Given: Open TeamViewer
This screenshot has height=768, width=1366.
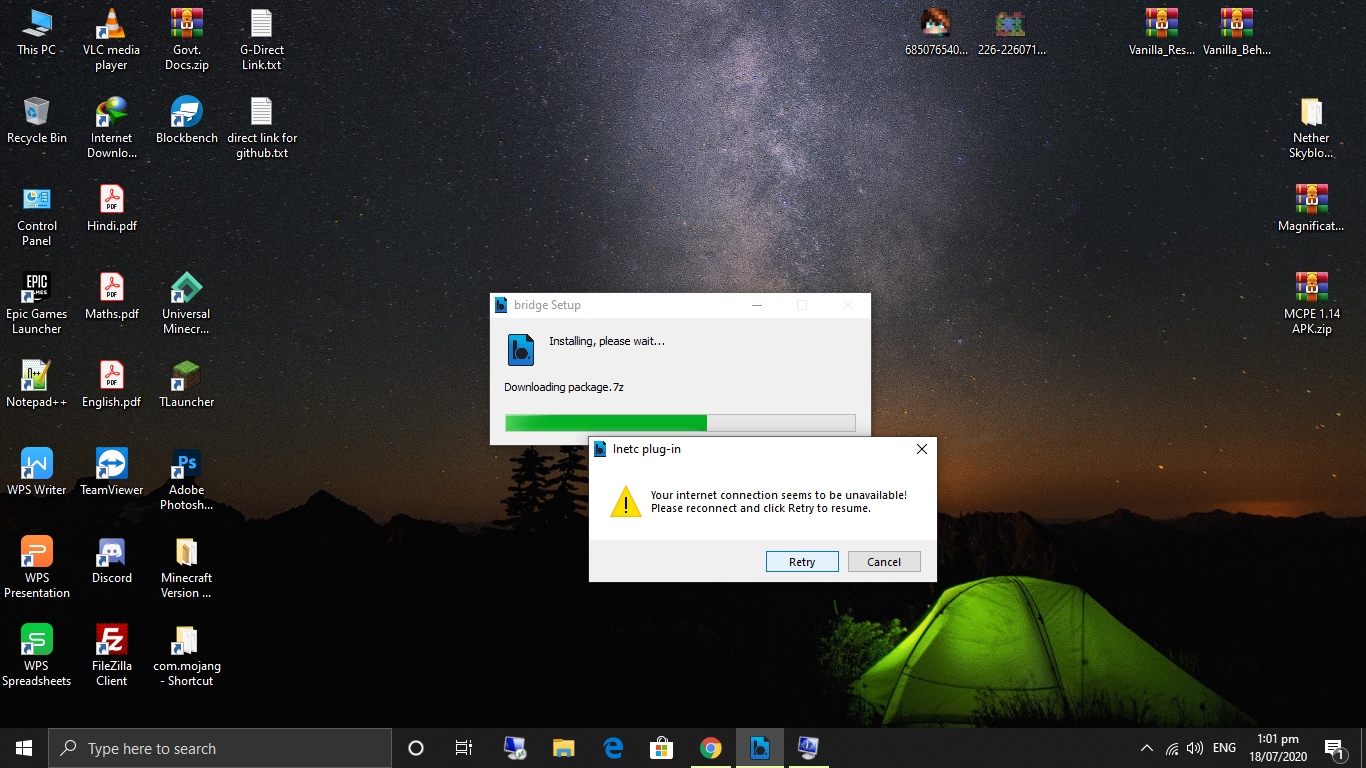Looking at the screenshot, I should coord(111,464).
